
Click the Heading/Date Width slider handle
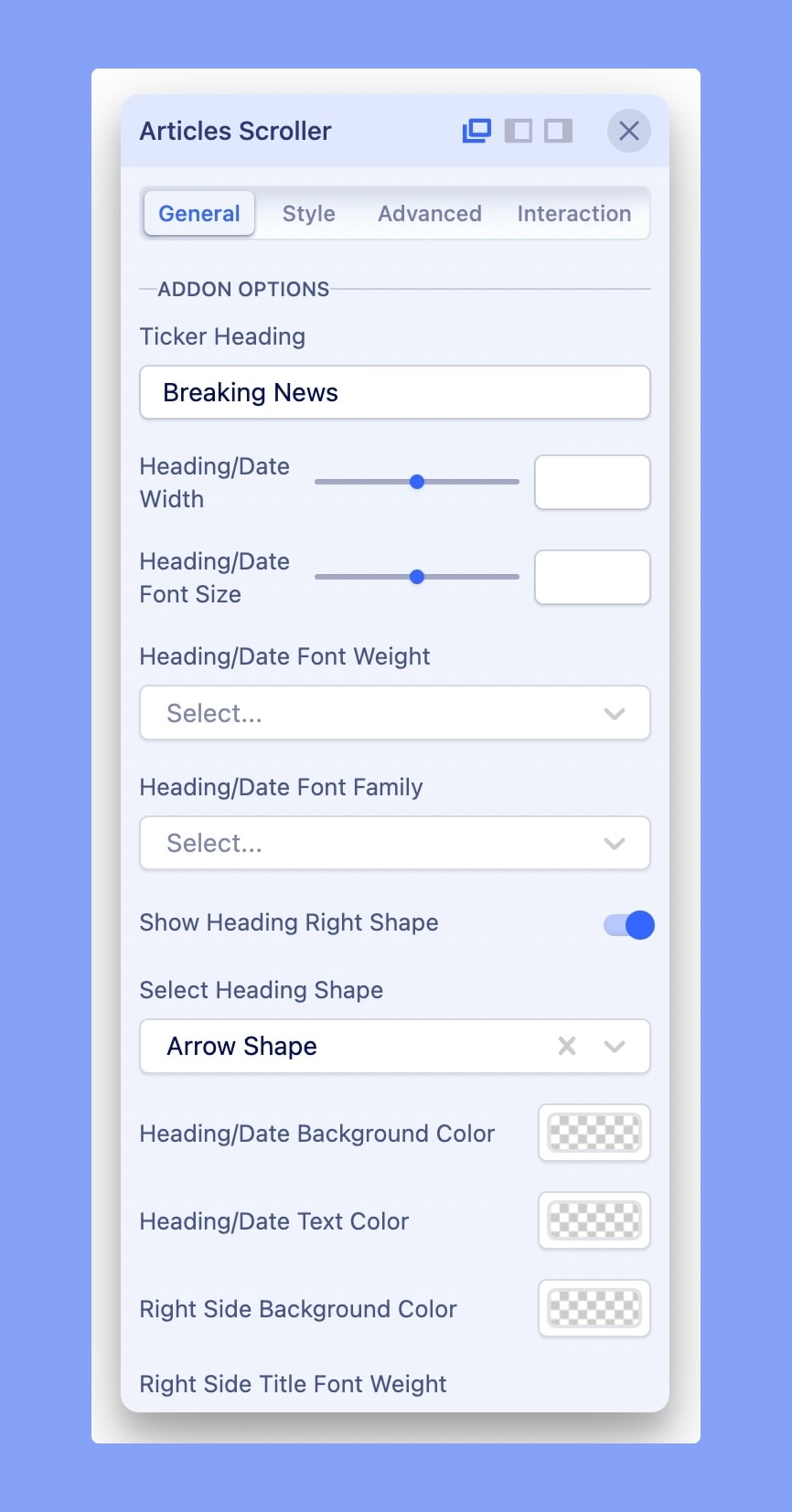coord(417,482)
